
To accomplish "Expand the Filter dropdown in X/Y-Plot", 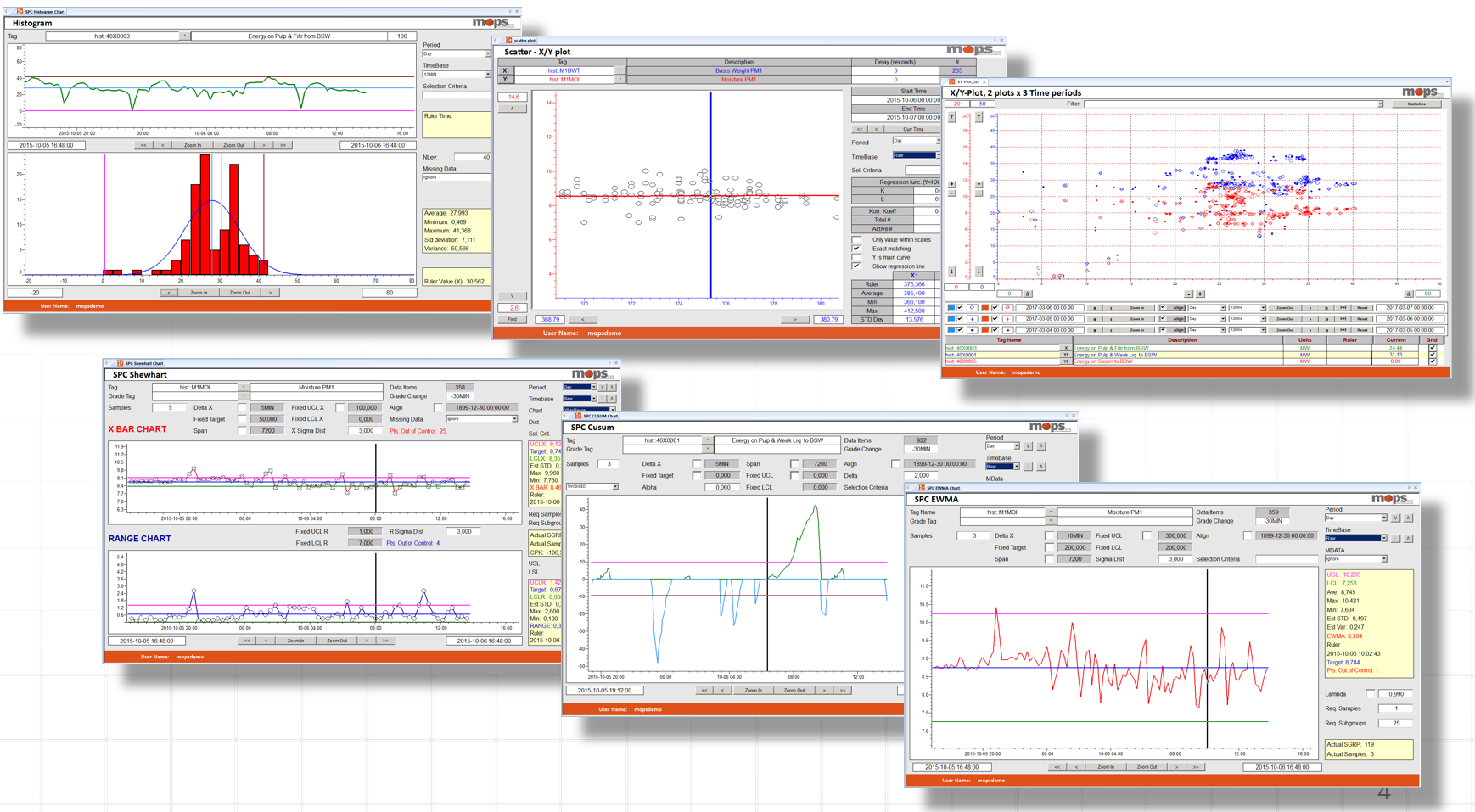I will 1380,104.
